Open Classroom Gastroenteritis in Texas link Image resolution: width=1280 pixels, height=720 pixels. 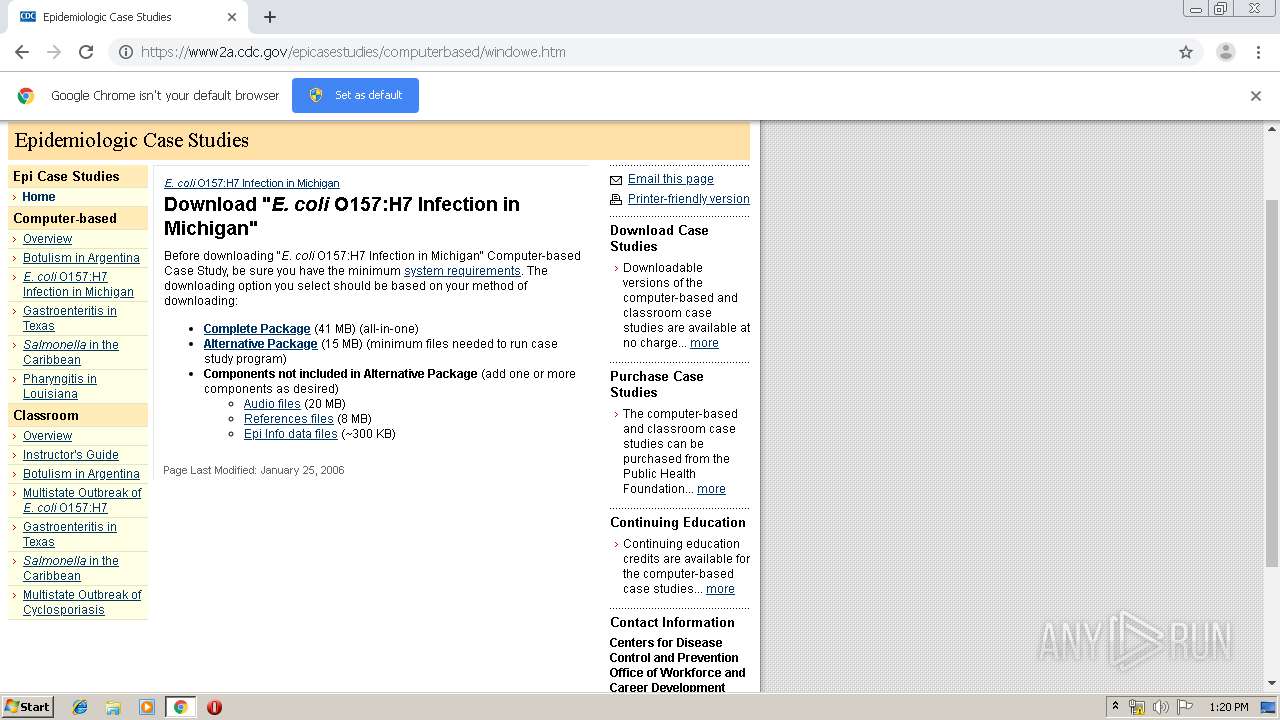[x=69, y=534]
